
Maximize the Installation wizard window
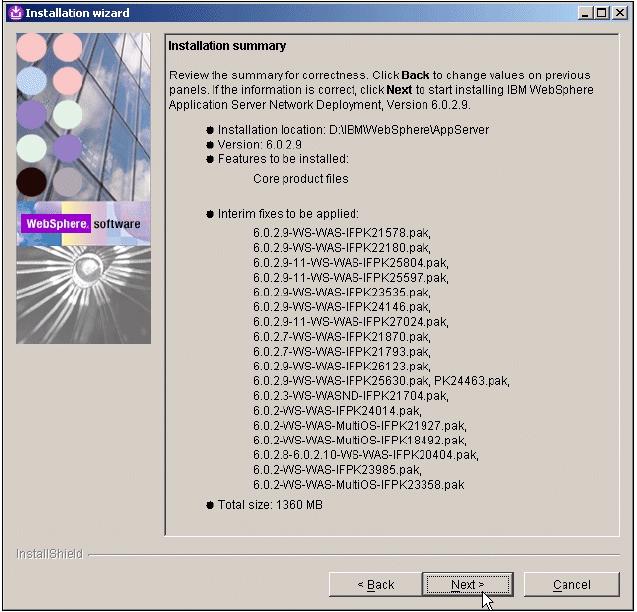[x=602, y=13]
